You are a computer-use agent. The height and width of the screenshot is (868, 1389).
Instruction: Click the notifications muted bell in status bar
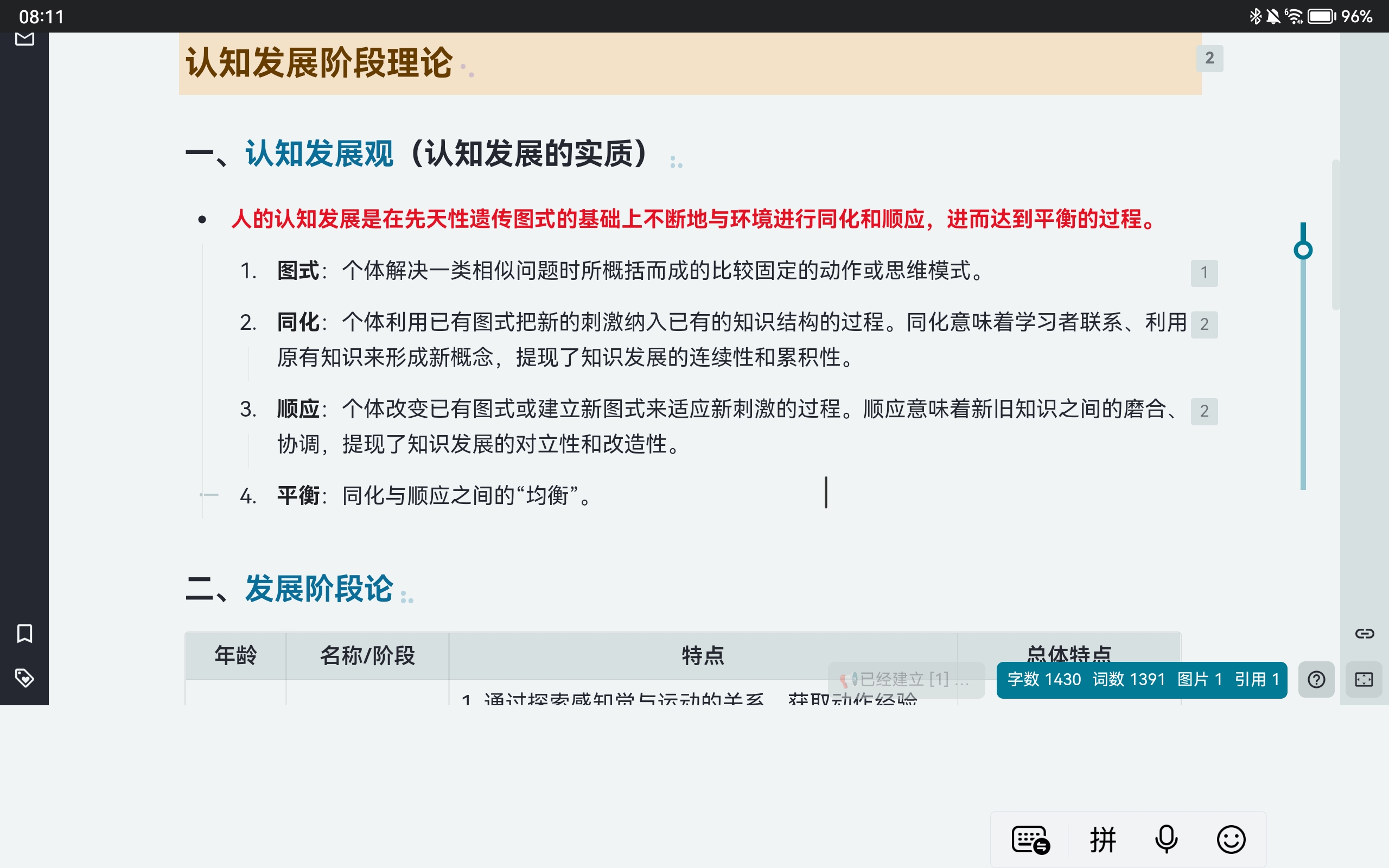1273,16
